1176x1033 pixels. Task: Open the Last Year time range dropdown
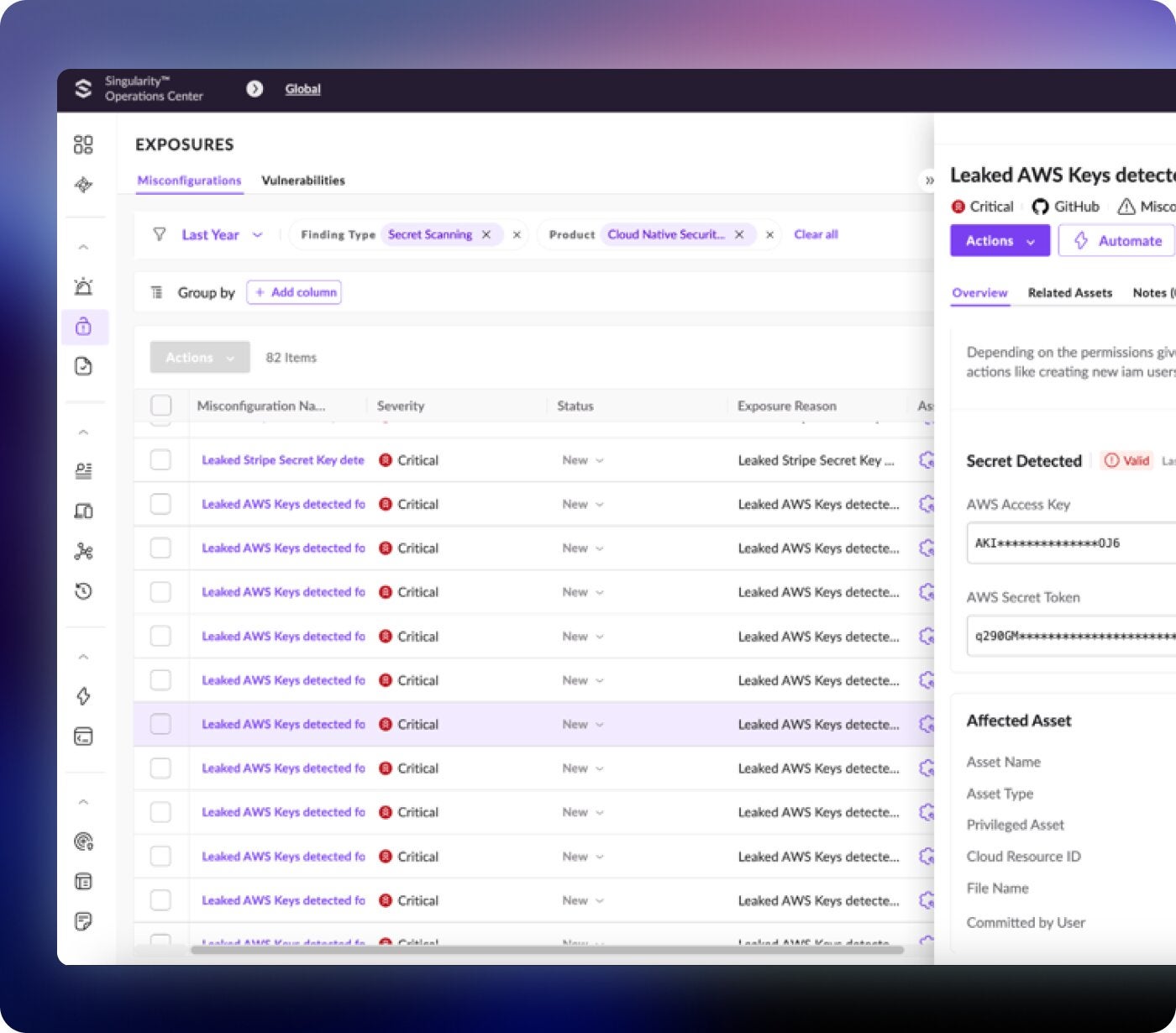pyautogui.click(x=222, y=235)
